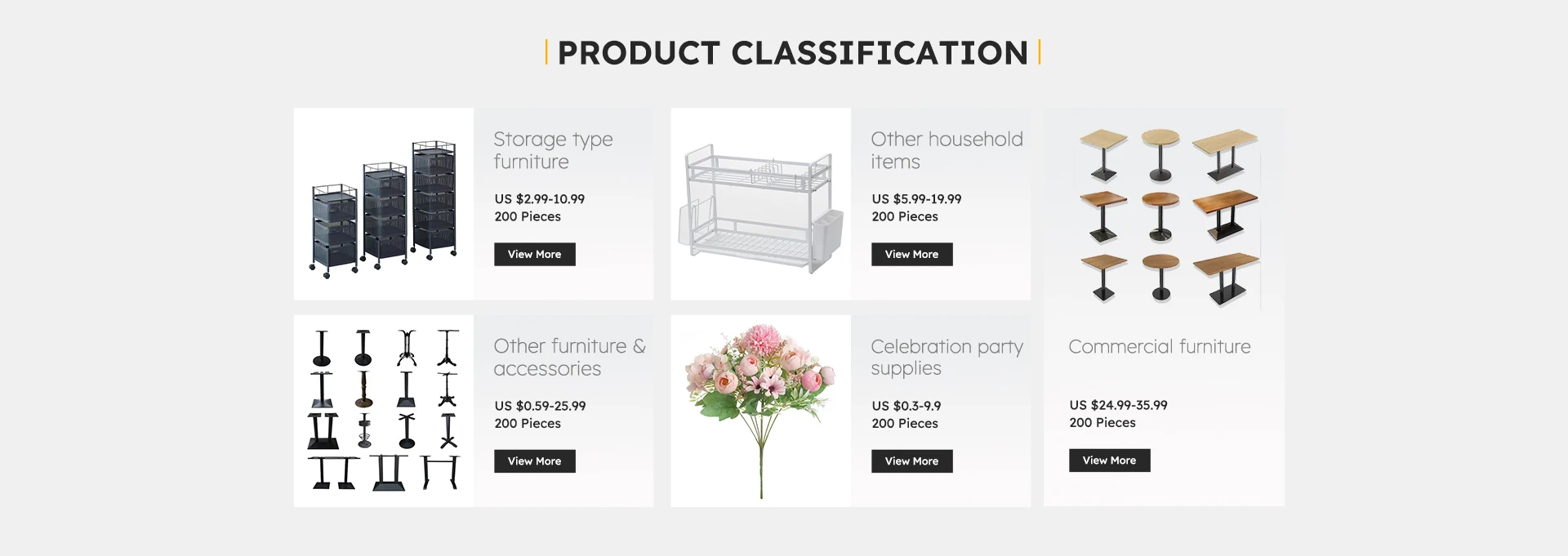Select the black table bases product image
Viewport: 1568px width, 556px height.
384,410
